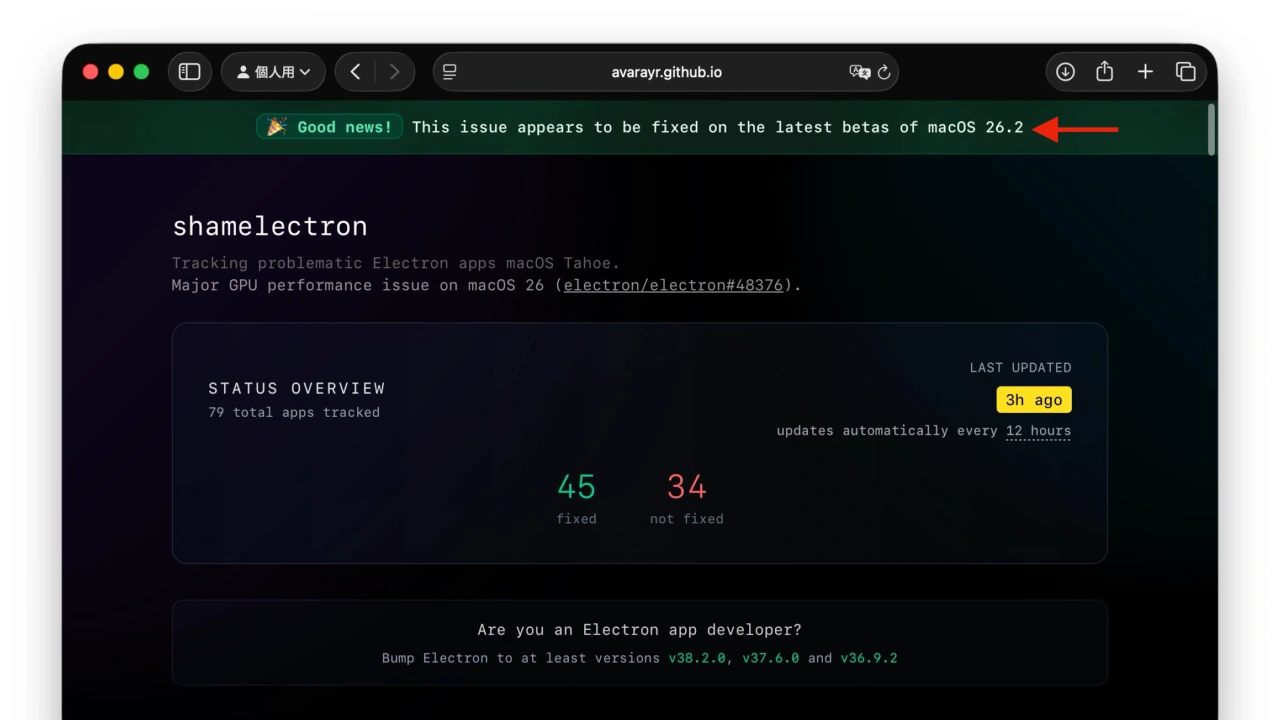Show the downloads list
The height and width of the screenshot is (720, 1280).
[x=1065, y=72]
